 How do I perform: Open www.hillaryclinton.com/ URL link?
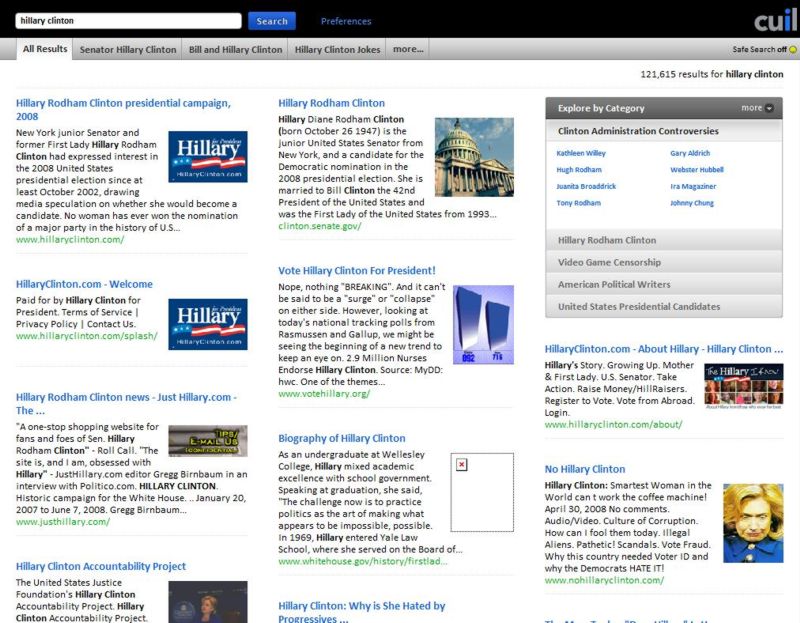point(70,239)
